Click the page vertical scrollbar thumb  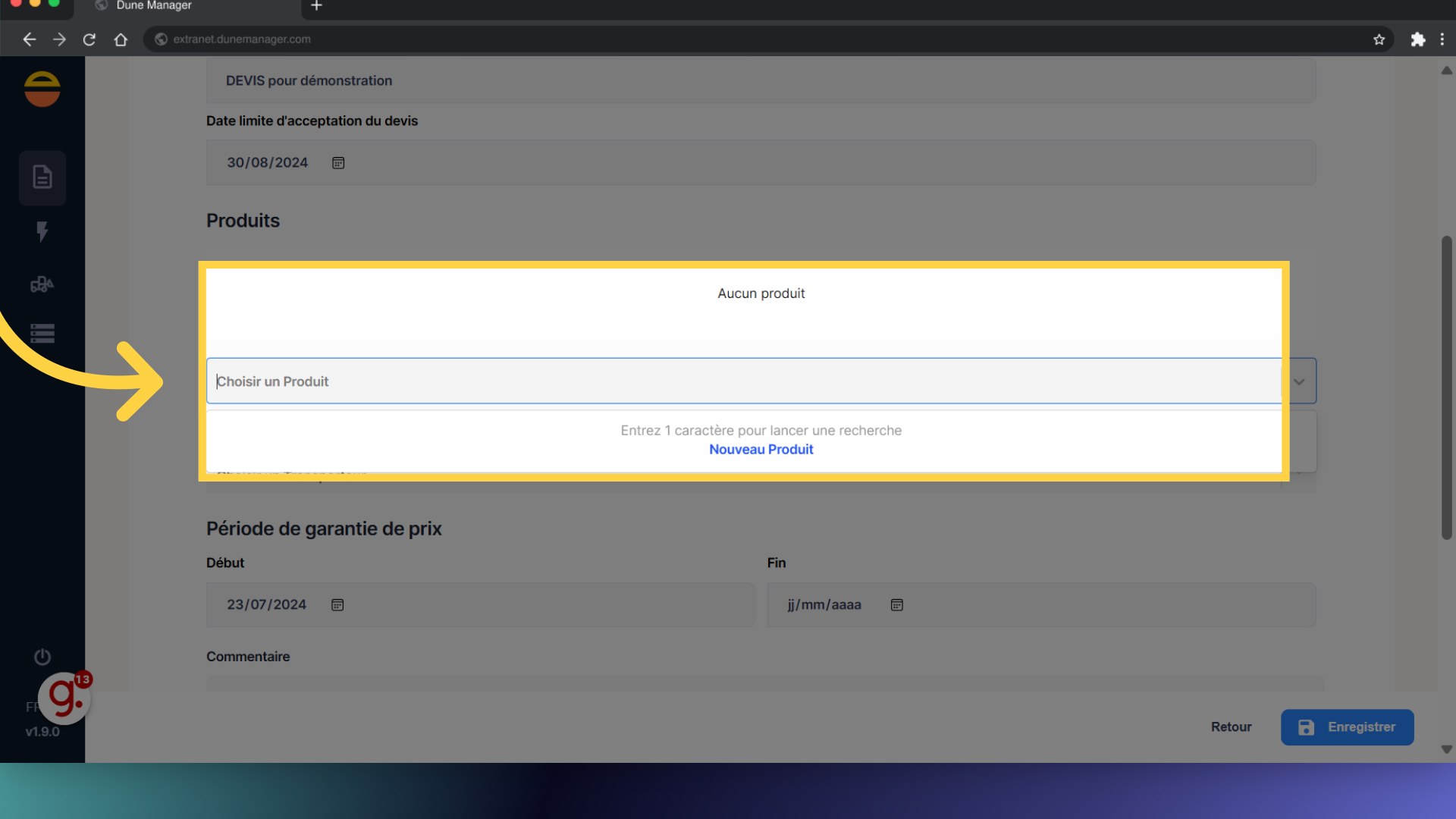click(x=1447, y=387)
